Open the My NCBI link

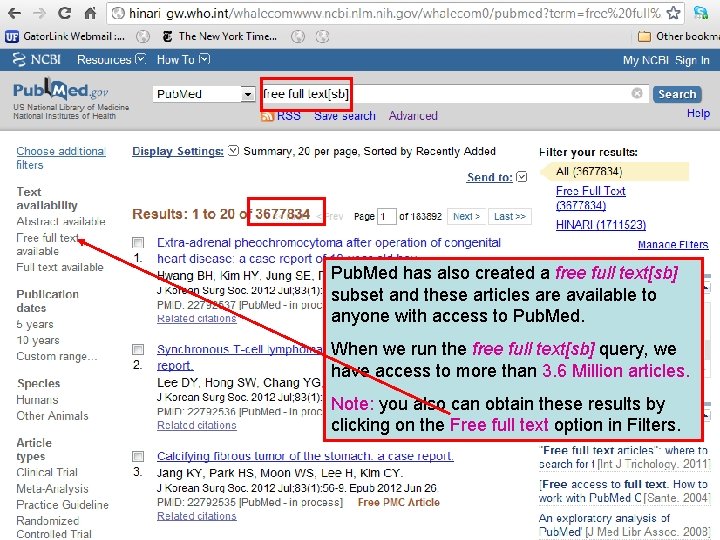(x=646, y=60)
